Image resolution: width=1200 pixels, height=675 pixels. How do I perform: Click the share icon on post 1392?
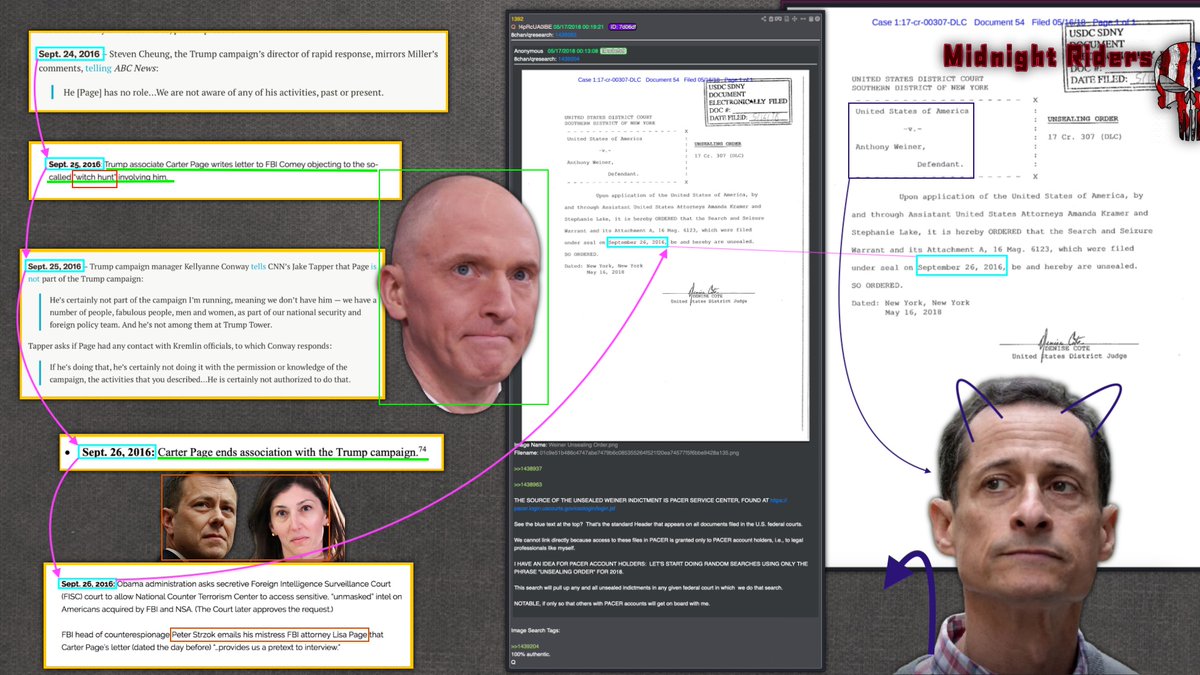tap(764, 19)
